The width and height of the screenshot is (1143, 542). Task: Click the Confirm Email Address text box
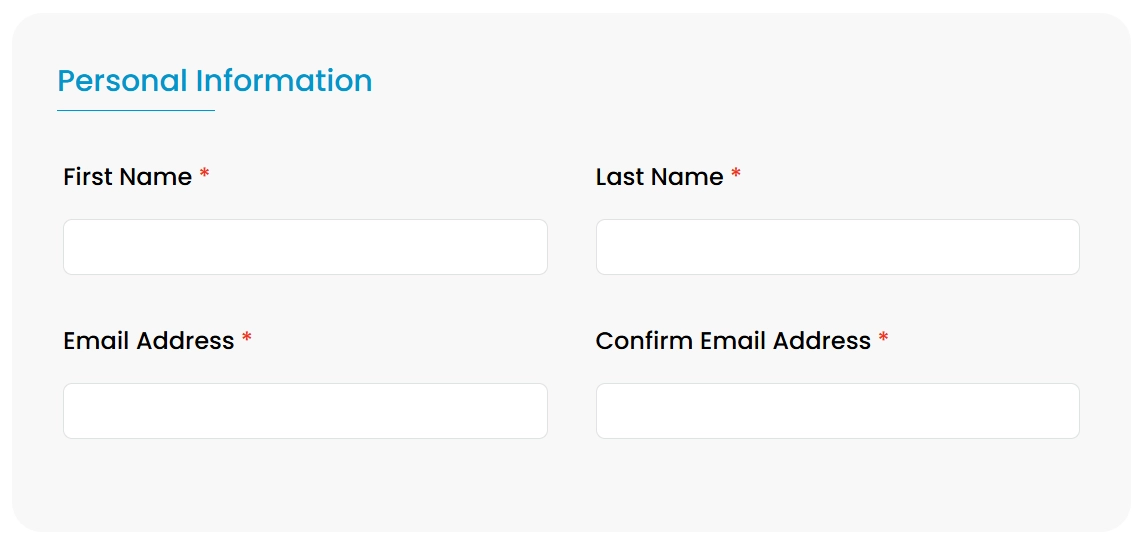coord(837,411)
